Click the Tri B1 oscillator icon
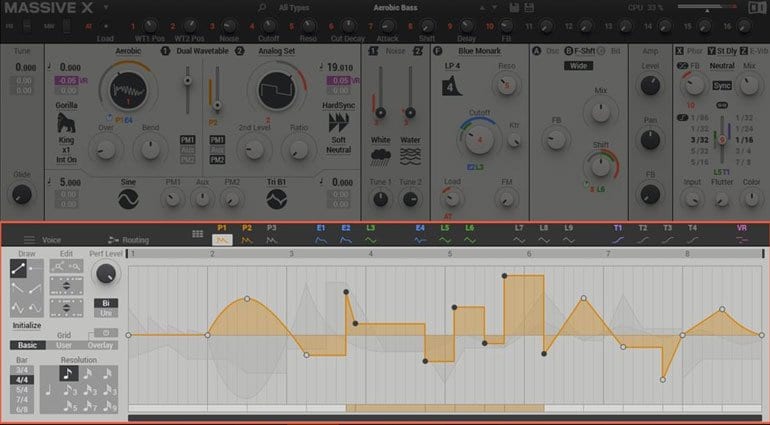 (x=277, y=199)
